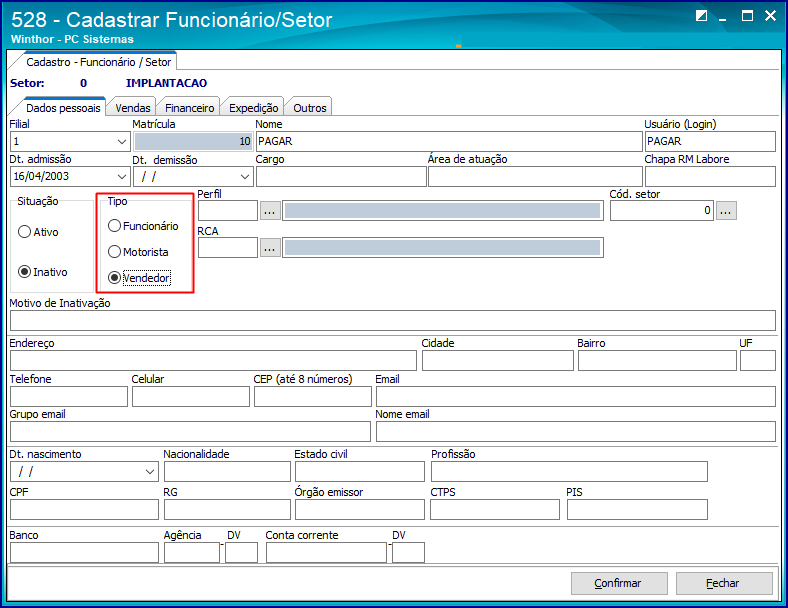This screenshot has width=788, height=608.
Task: Switch to the Dados pessoais tab
Action: tap(63, 108)
